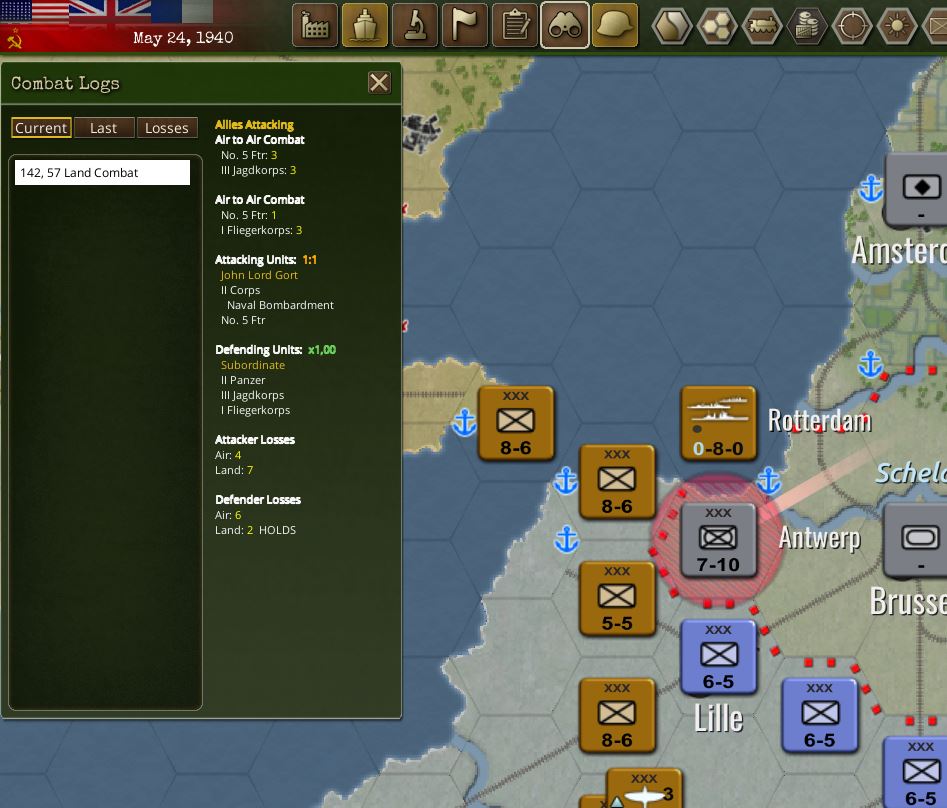This screenshot has height=808, width=947.
Task: Click the date 'May 24, 1940'
Action: pos(183,38)
